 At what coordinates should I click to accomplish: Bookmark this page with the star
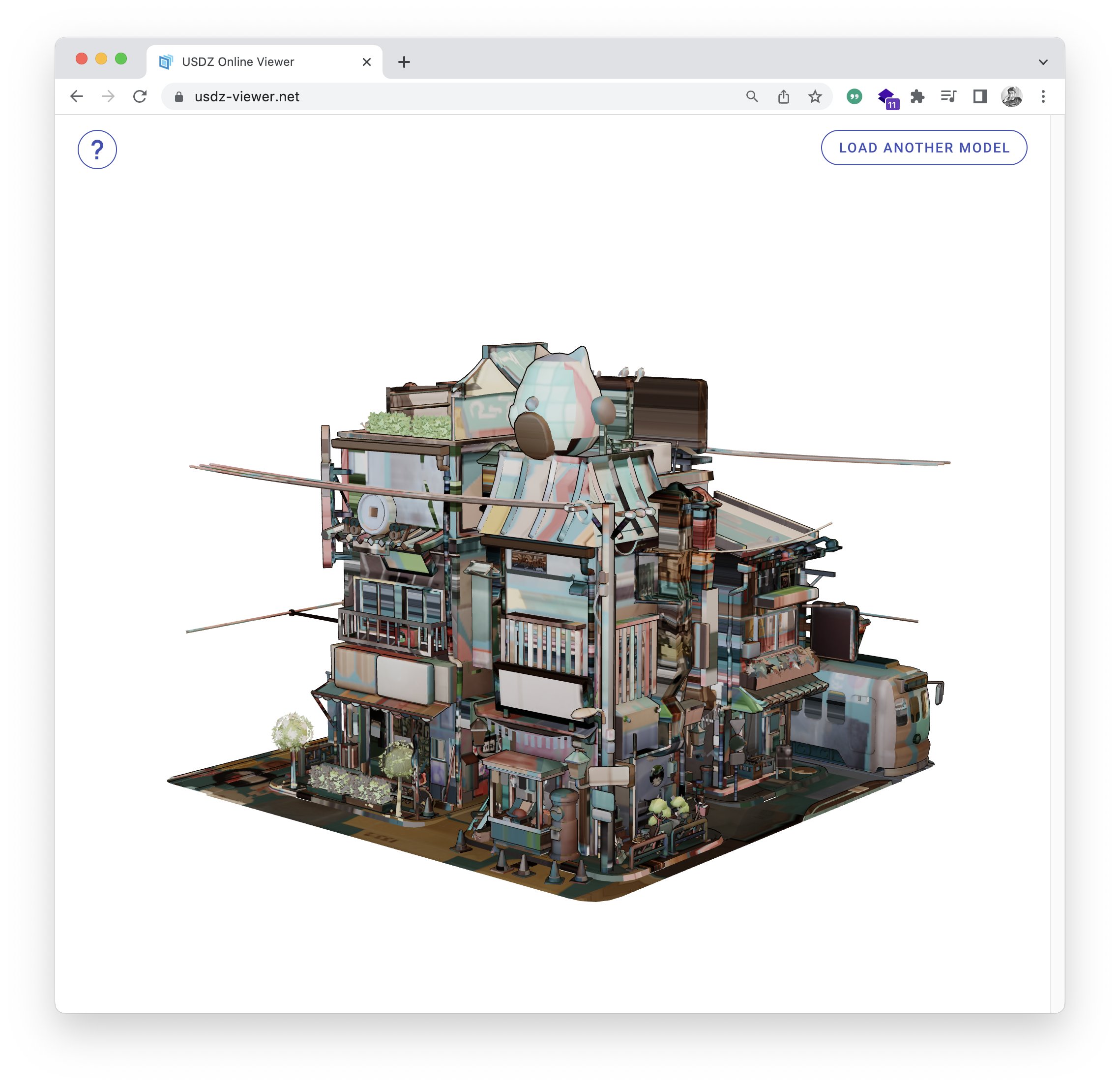(x=815, y=96)
